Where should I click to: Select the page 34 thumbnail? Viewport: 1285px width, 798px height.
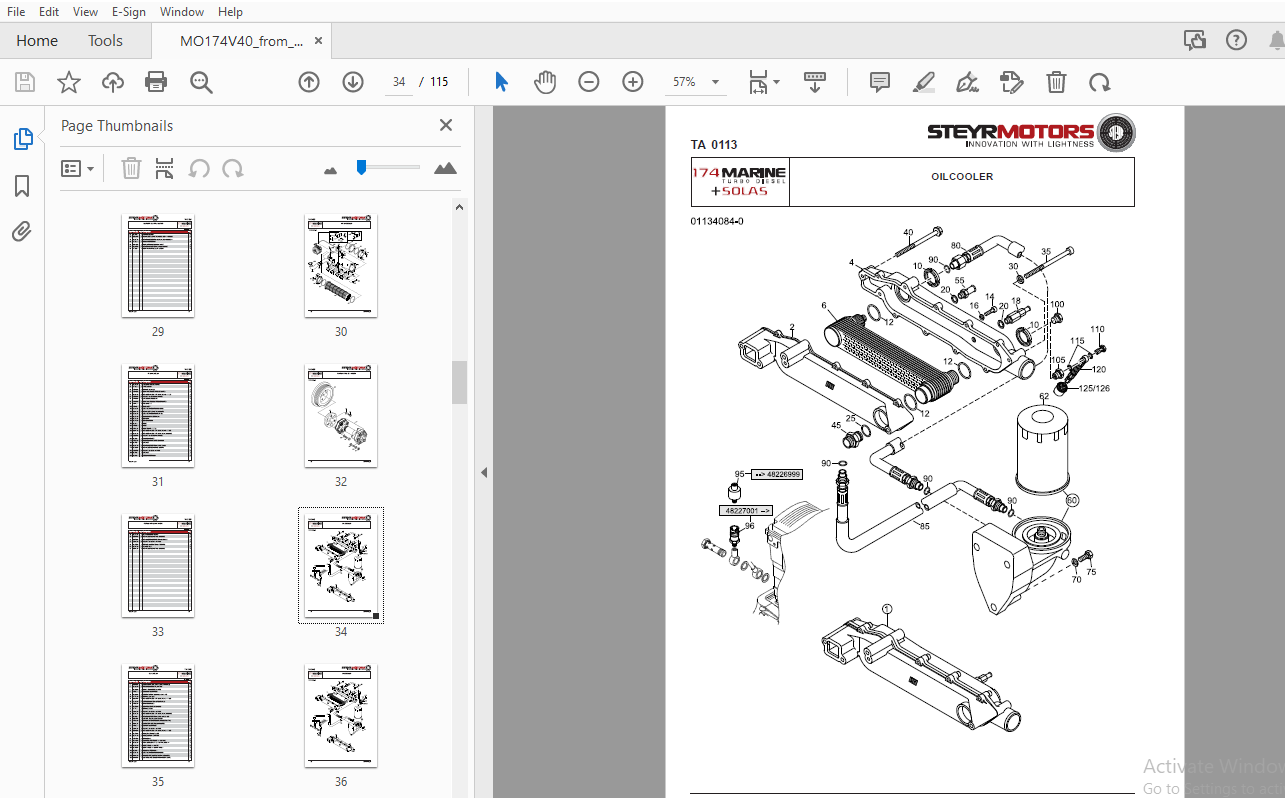pyautogui.click(x=341, y=566)
